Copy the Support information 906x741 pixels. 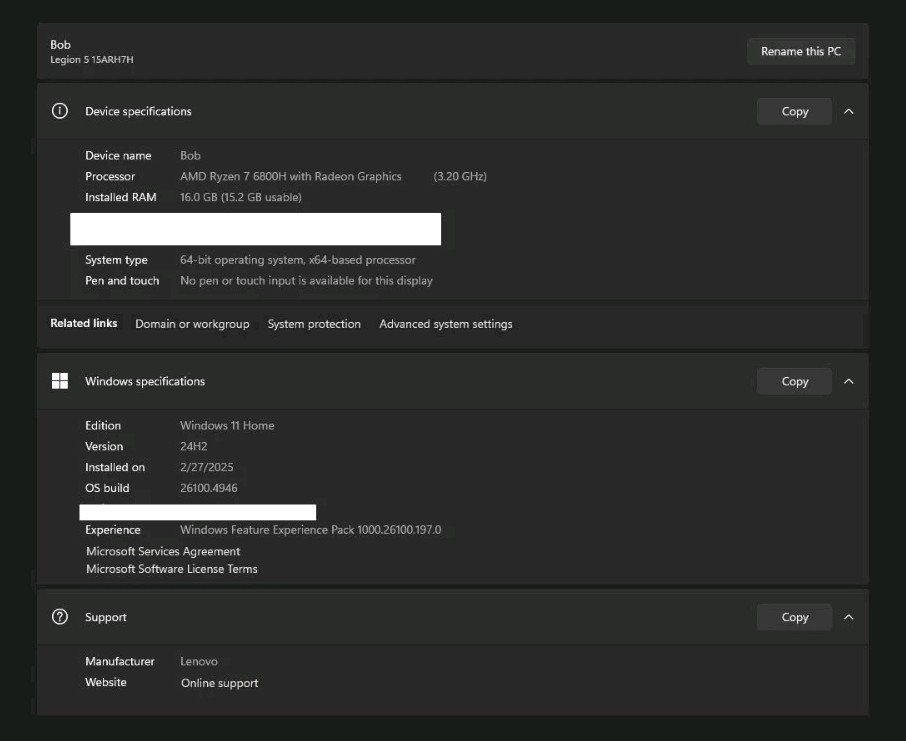[x=794, y=617]
